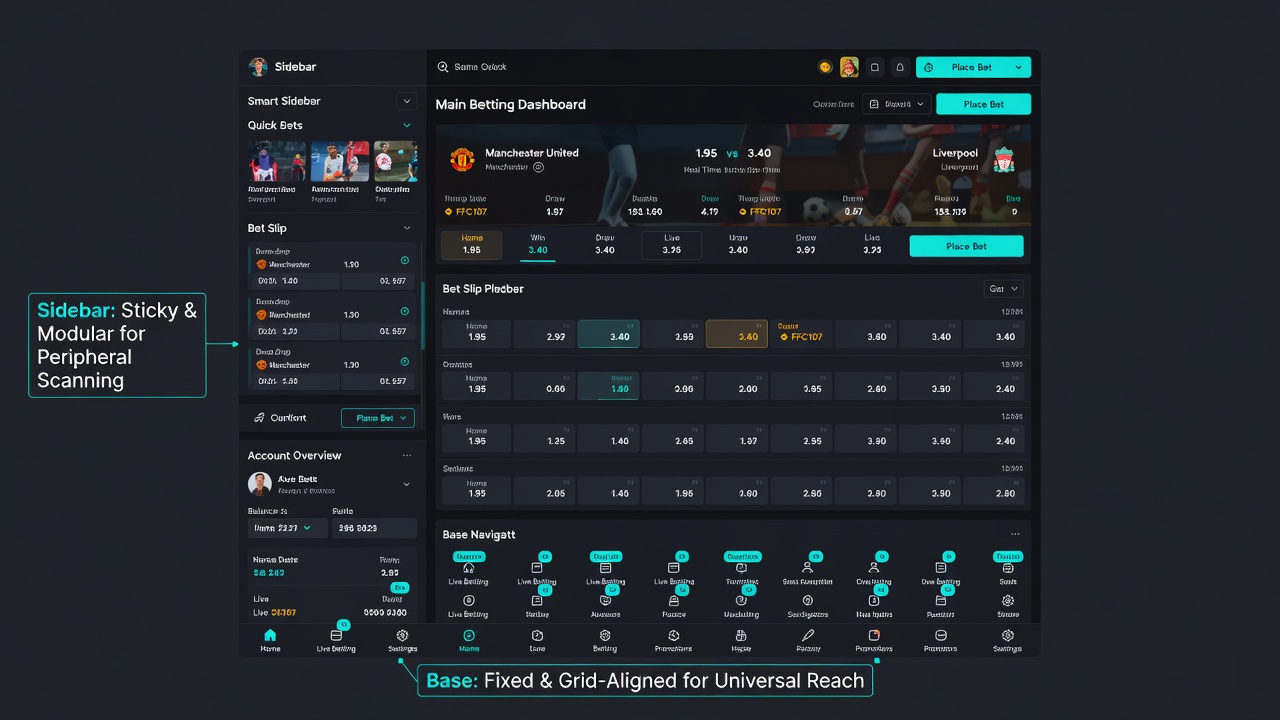
Task: Open the sidebar Place Bet dropdown
Action: click(x=378, y=418)
